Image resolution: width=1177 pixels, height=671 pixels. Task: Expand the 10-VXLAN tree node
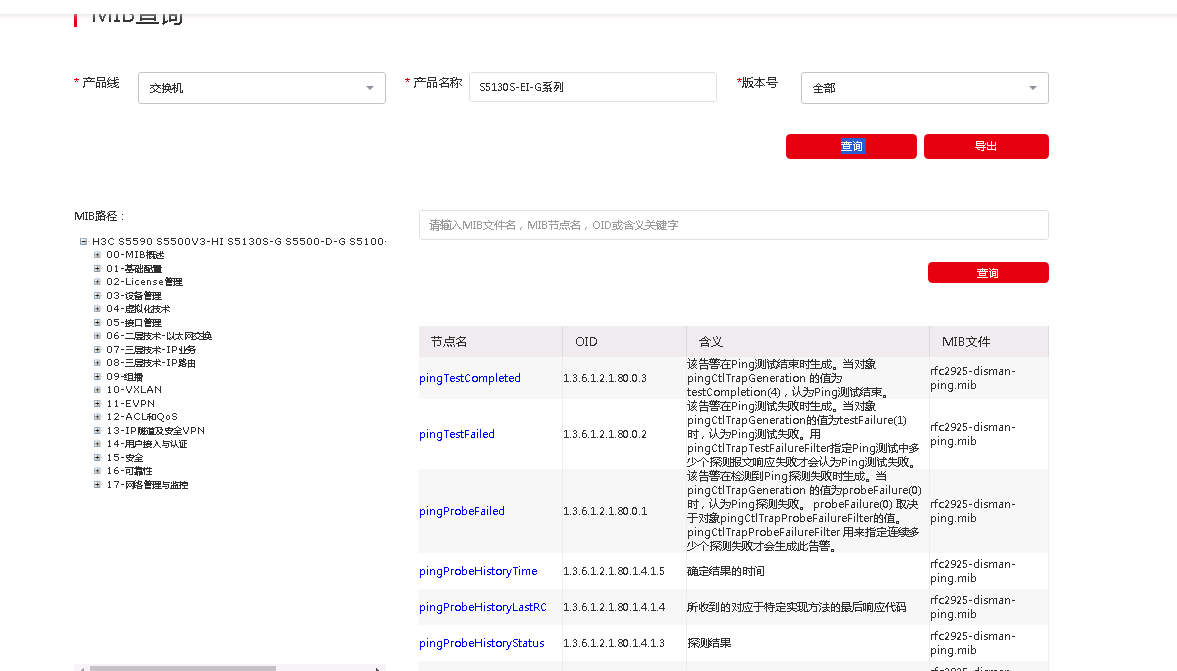click(97, 390)
